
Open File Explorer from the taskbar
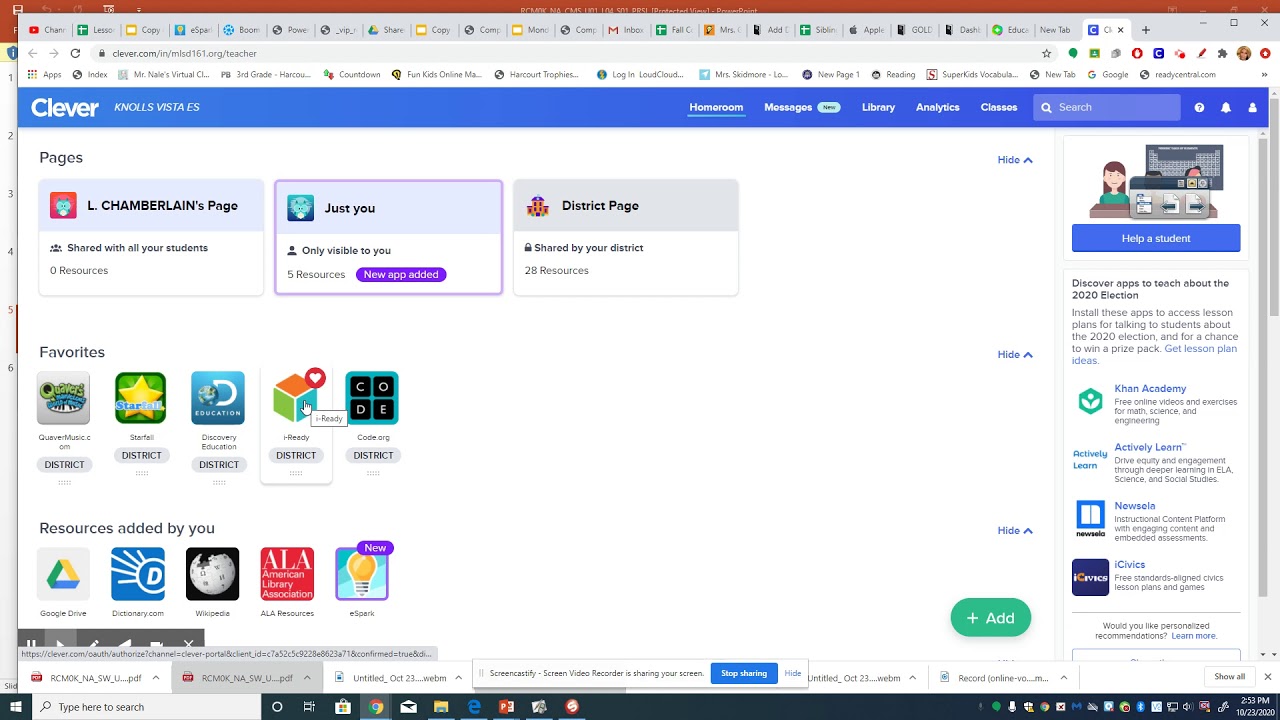click(x=441, y=707)
